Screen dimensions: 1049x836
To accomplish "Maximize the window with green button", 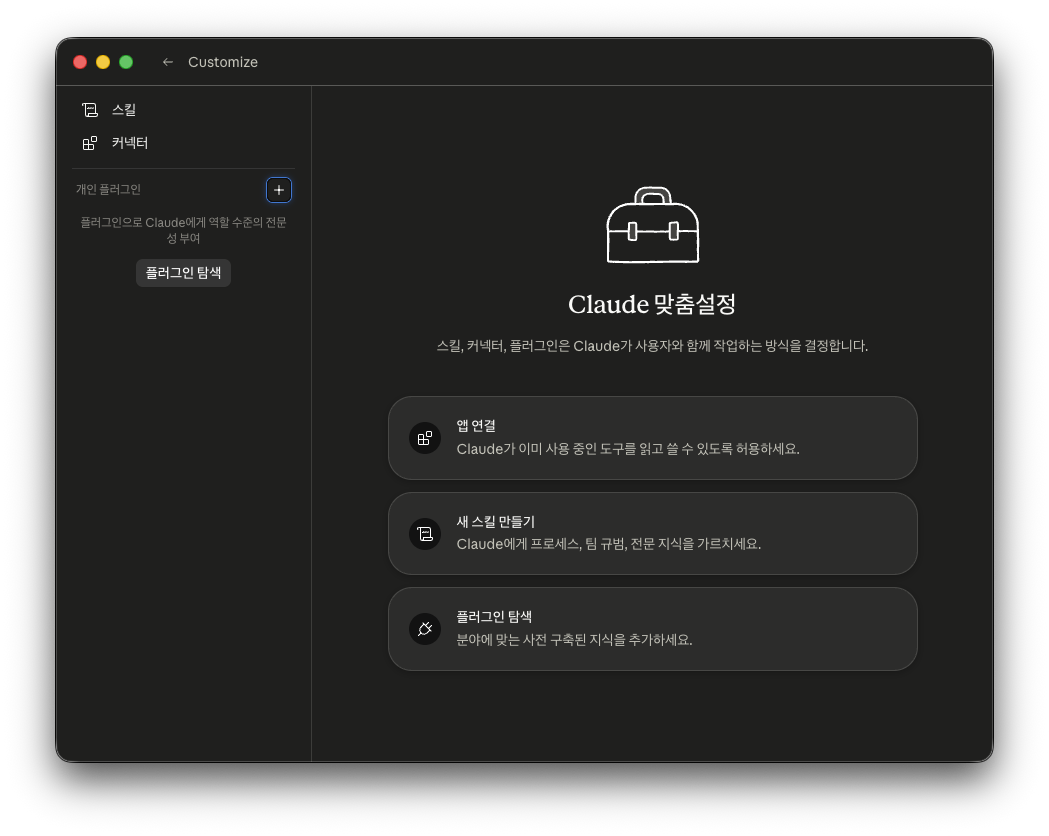I will coord(126,62).
